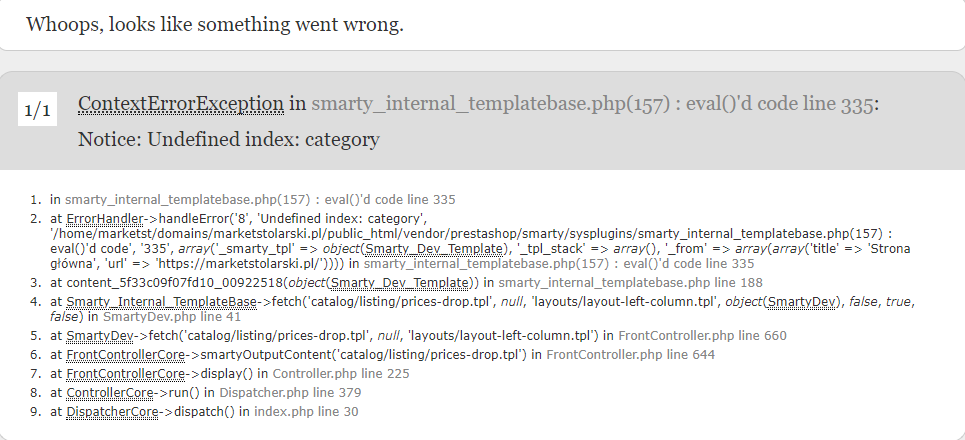Click 'Controller.php line 225' file reference
Screen dimensions: 965x440
[341, 374]
